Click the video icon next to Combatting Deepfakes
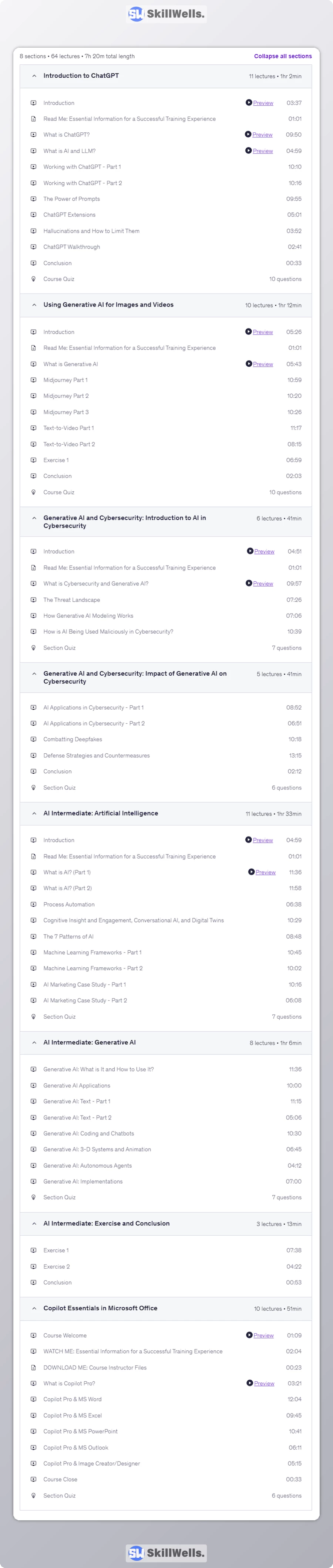This screenshot has width=333, height=1568. click(33, 740)
